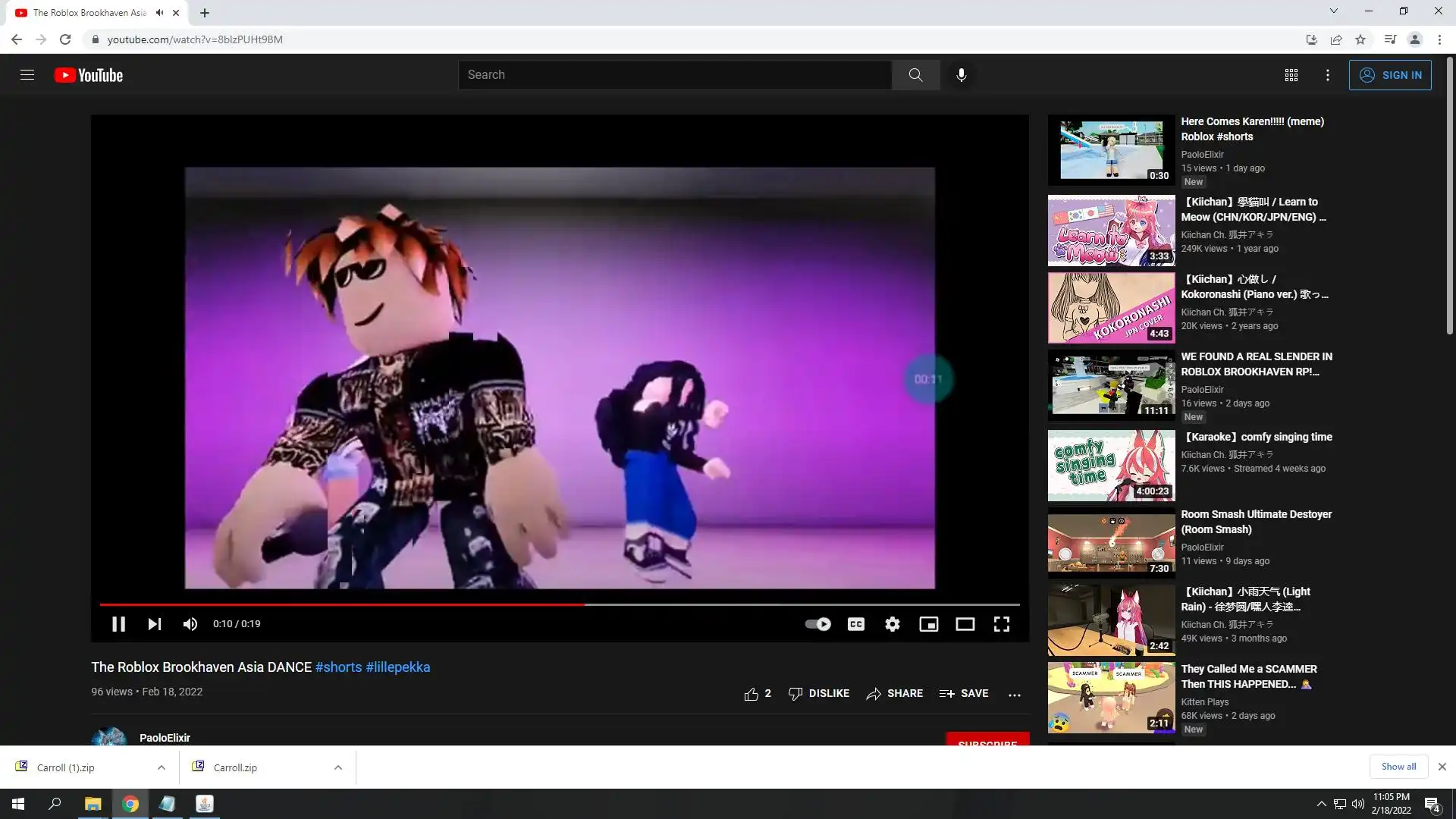
Task: Open the YouTube guide hamburger menu
Action: click(x=27, y=75)
